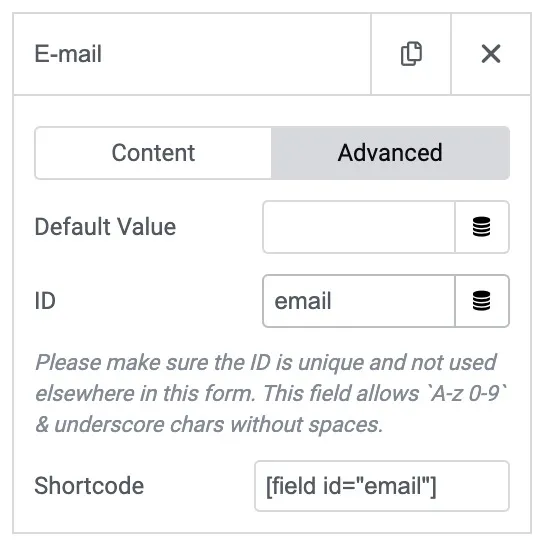Screen dimensions: 542x546
Task: Open dynamic data for ID field
Action: (x=482, y=301)
